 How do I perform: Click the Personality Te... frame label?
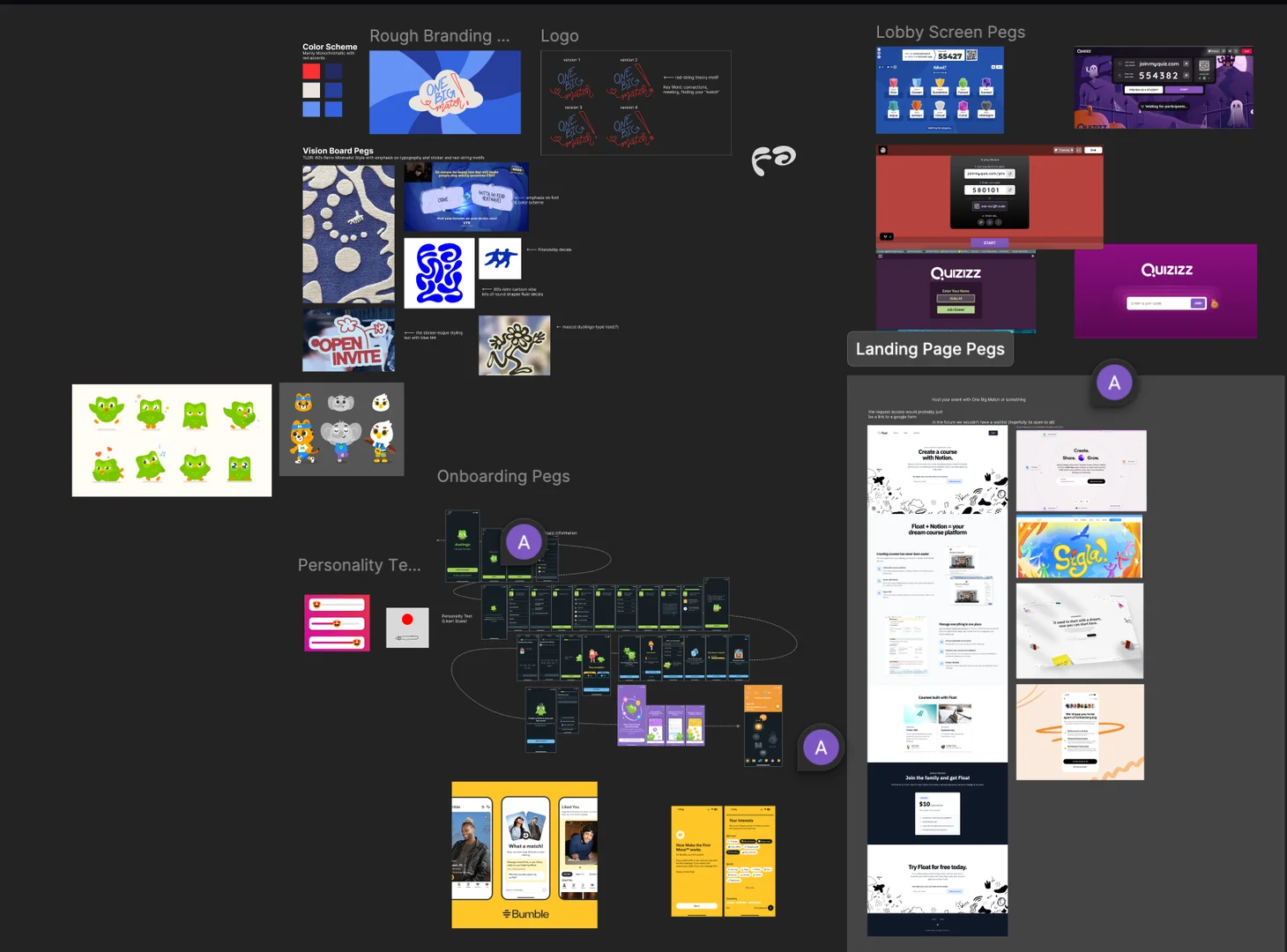click(x=359, y=566)
